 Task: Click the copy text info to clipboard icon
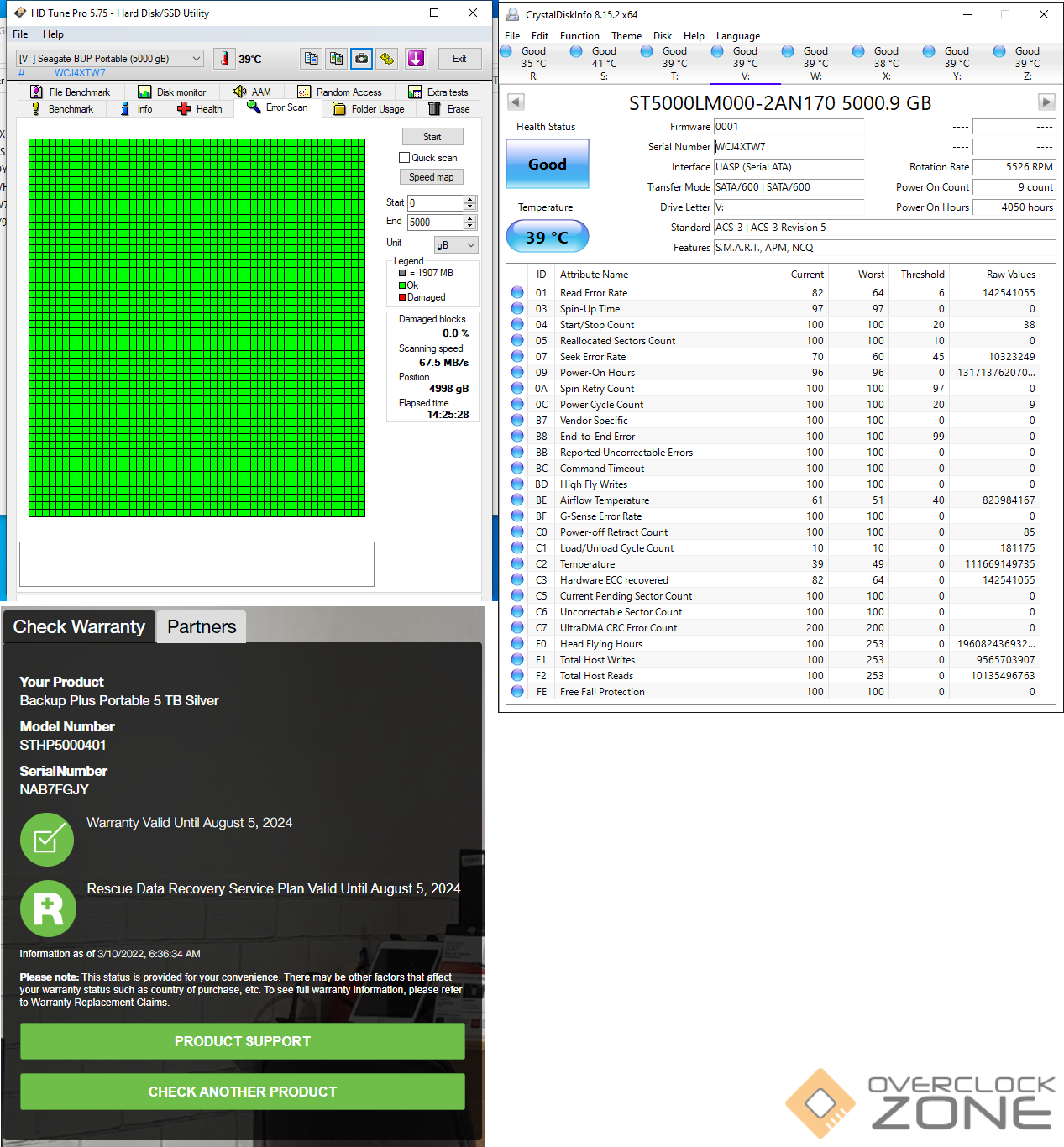[311, 59]
